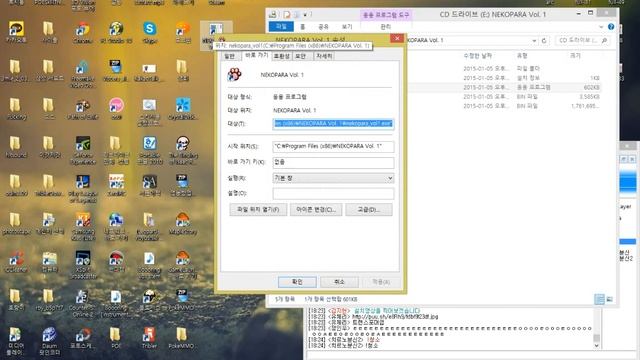
Task: Expand the Explorer ribbon chevron
Action: coord(601,27)
